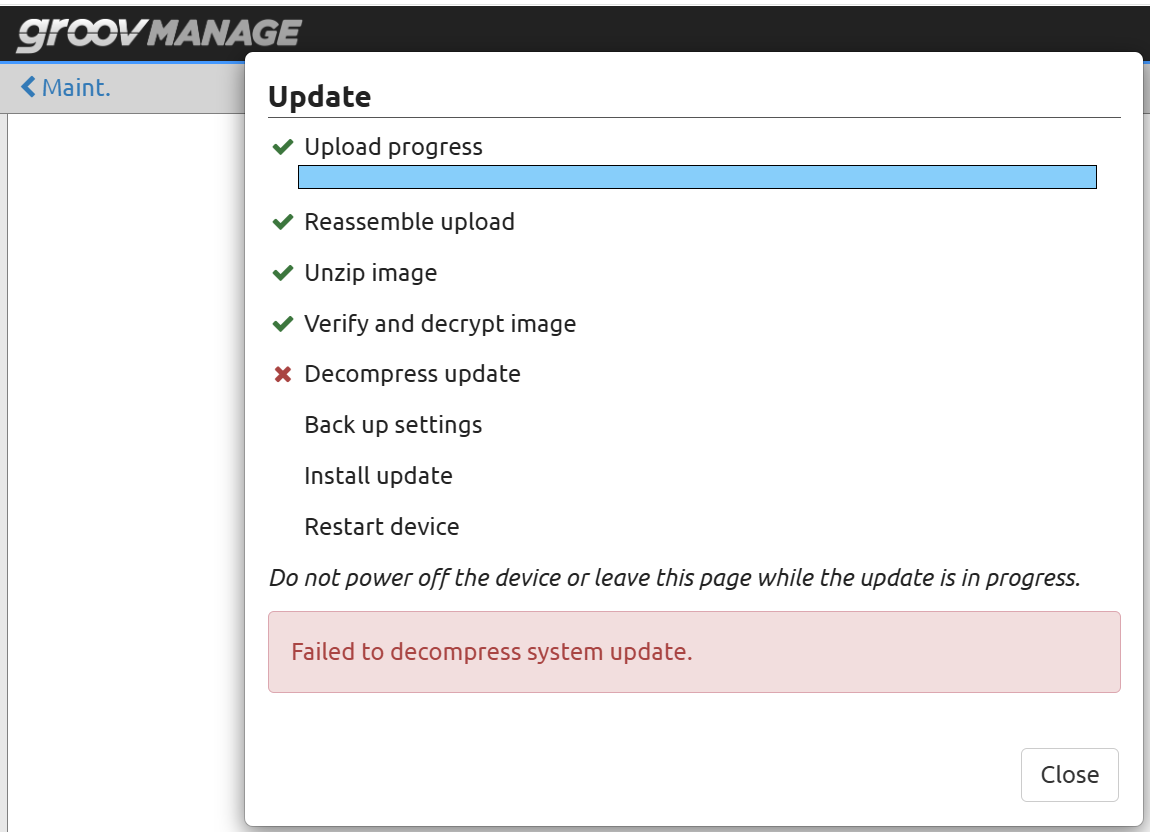Click the Upload progress step label
The image size is (1150, 832).
tap(393, 147)
